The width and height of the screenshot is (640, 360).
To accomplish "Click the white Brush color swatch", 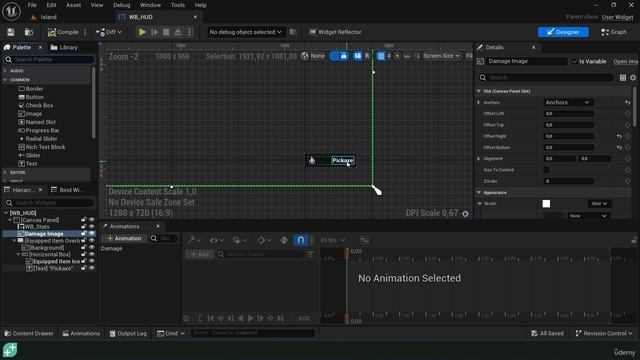I will (x=546, y=204).
